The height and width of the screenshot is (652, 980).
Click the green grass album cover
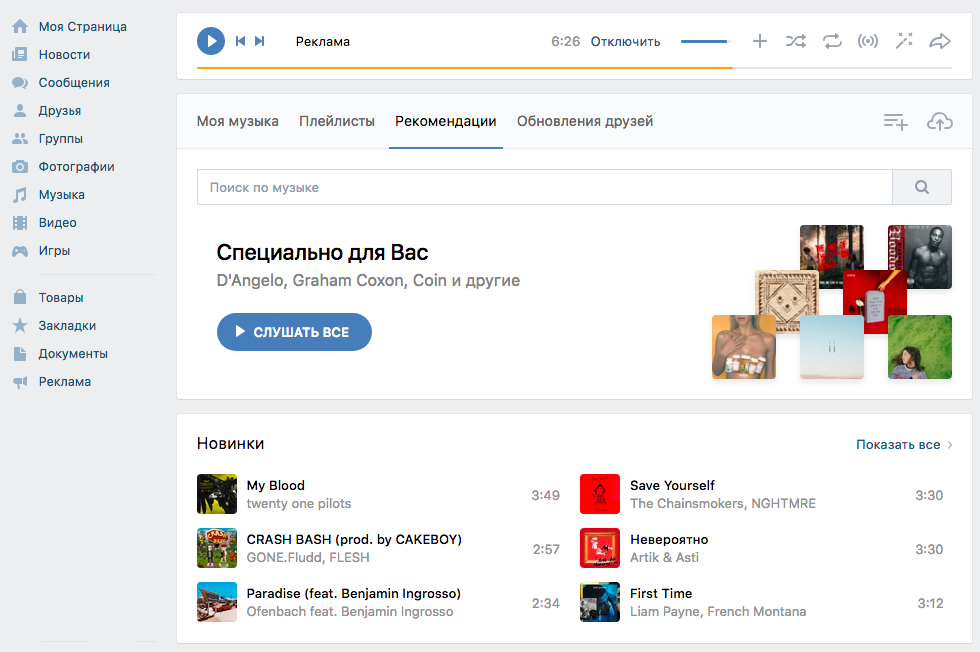920,347
